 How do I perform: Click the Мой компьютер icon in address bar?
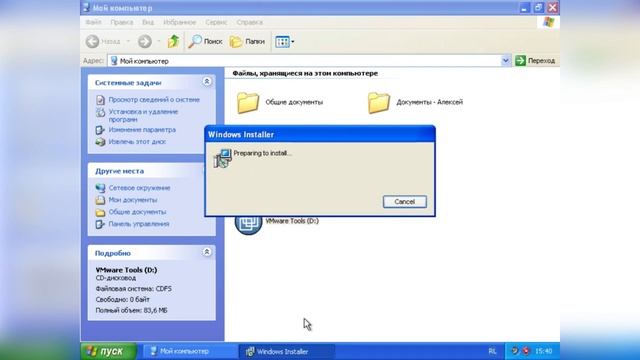pos(114,61)
